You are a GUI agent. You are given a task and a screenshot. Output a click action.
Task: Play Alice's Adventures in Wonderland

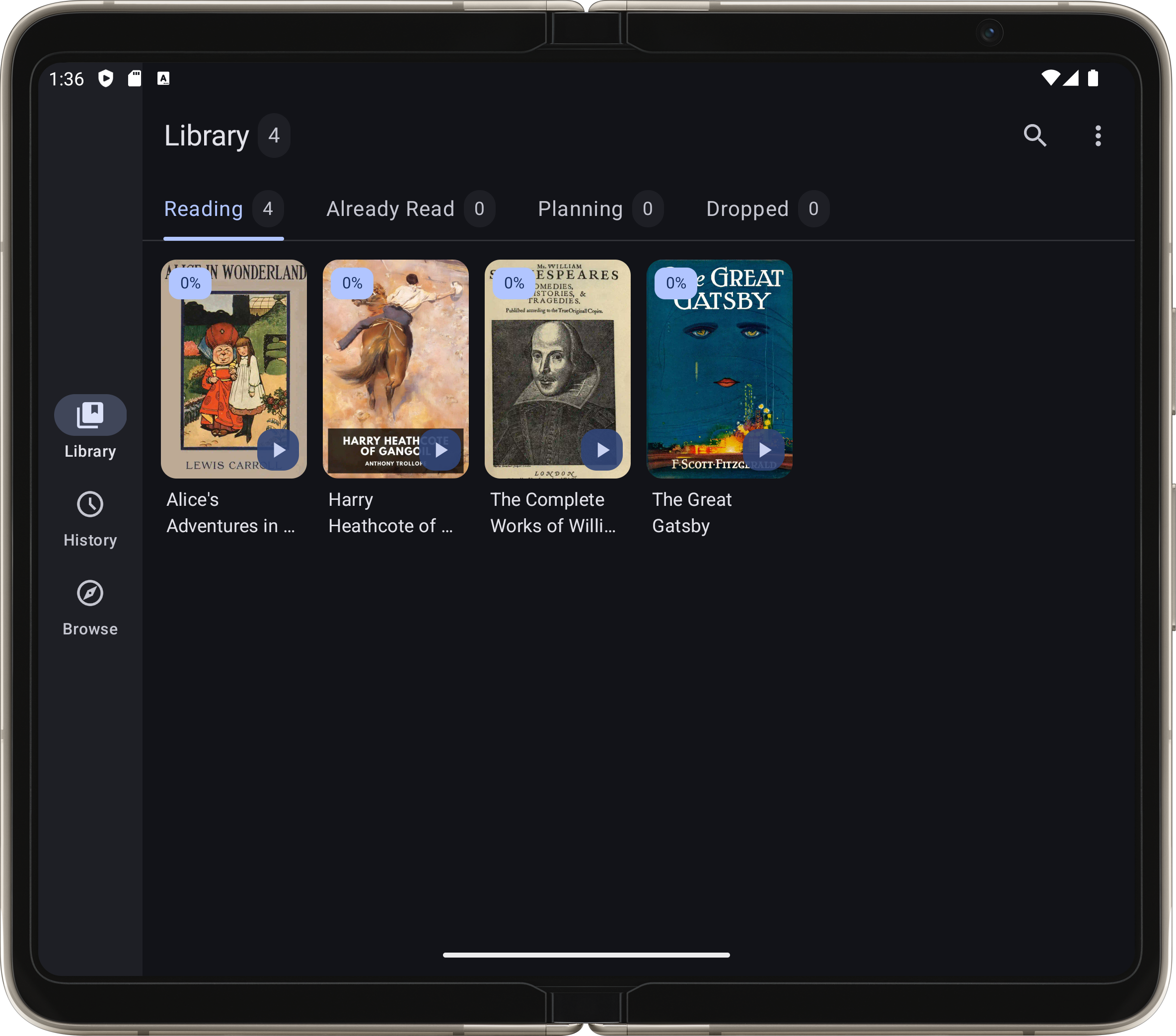[x=279, y=450]
